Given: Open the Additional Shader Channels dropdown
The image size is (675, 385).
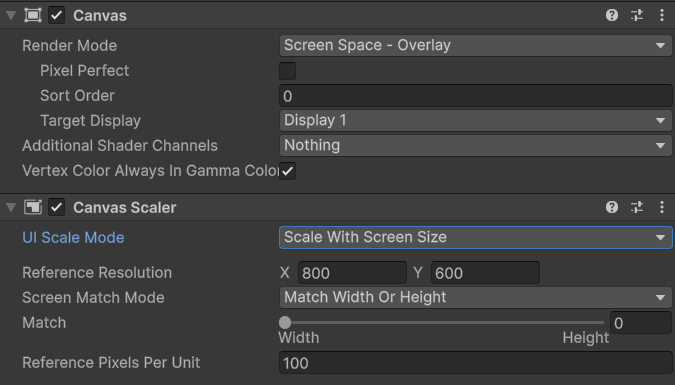Looking at the screenshot, I should click(x=475, y=146).
